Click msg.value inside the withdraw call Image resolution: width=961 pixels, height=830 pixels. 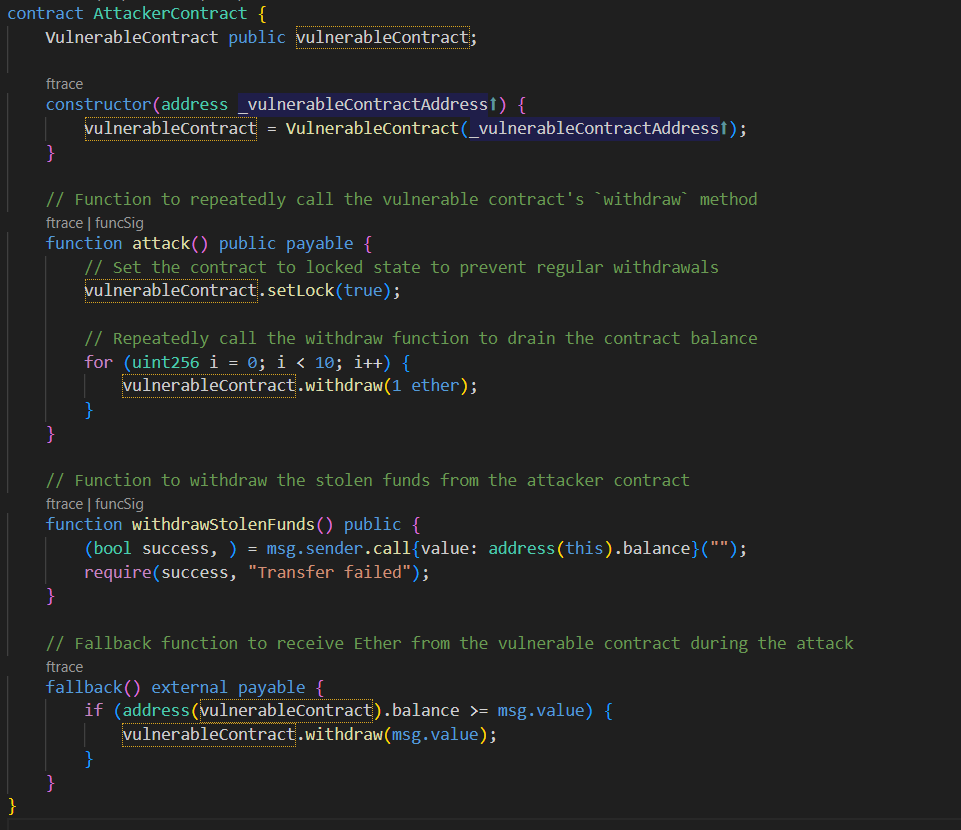435,735
